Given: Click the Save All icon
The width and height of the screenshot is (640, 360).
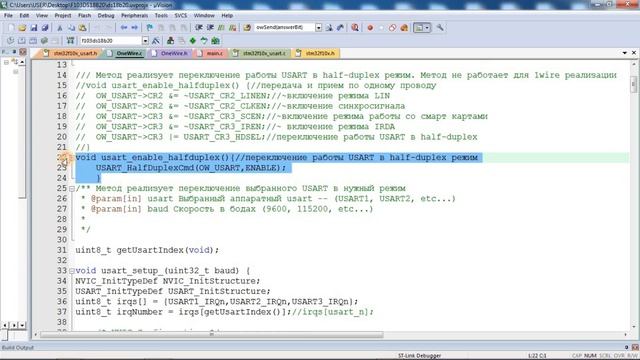Looking at the screenshot, I should click(x=45, y=28).
